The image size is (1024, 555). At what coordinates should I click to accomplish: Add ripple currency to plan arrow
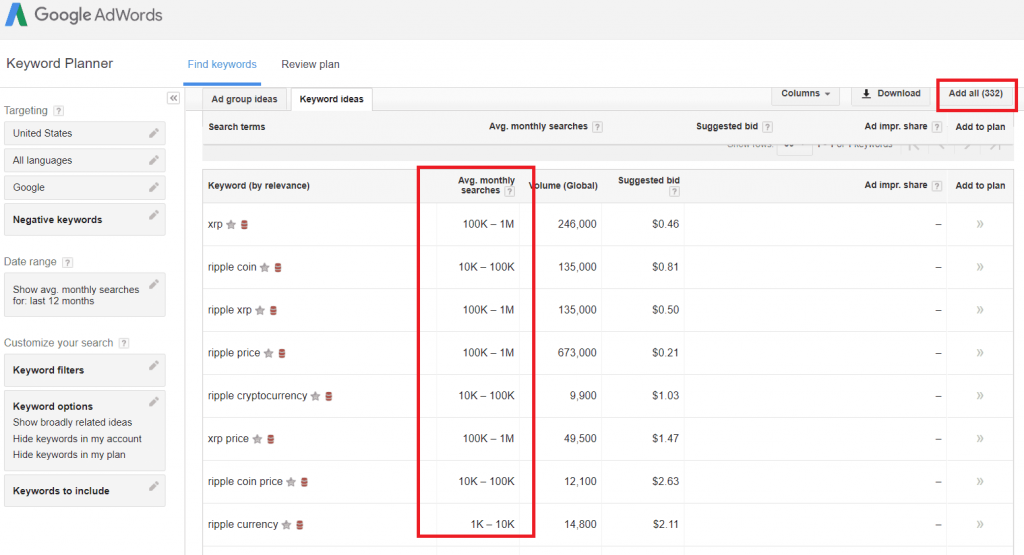coord(980,524)
